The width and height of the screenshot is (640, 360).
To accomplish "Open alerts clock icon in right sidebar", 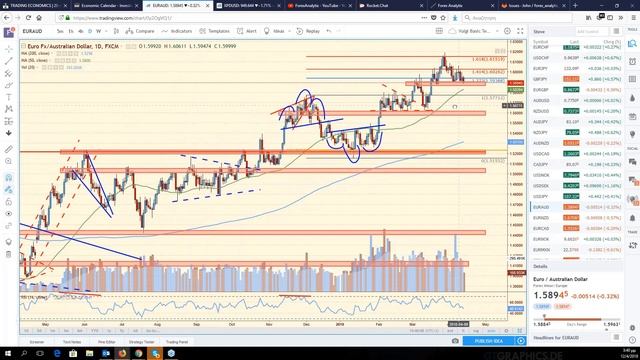I will coord(632,62).
